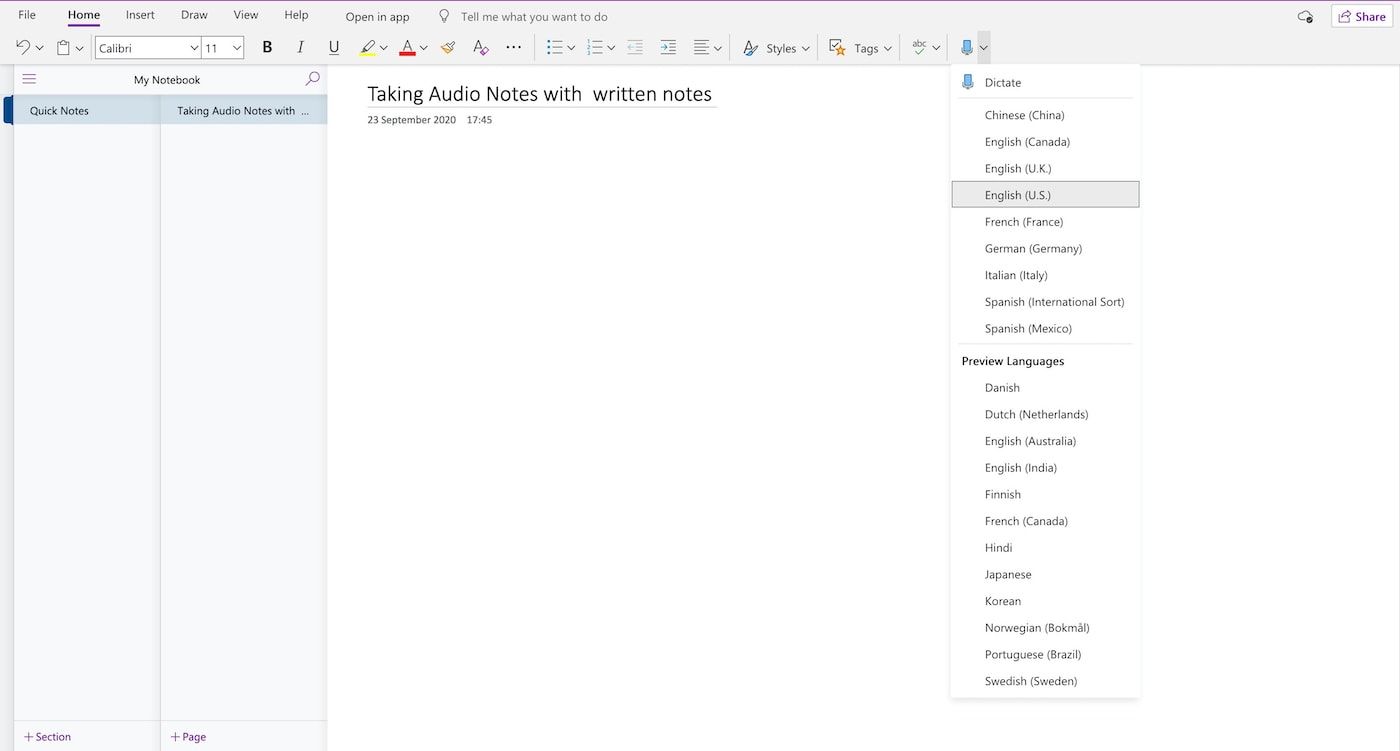Screen dimensions: 1400x751
Task: Click the Undo arrow icon
Action: (23, 47)
